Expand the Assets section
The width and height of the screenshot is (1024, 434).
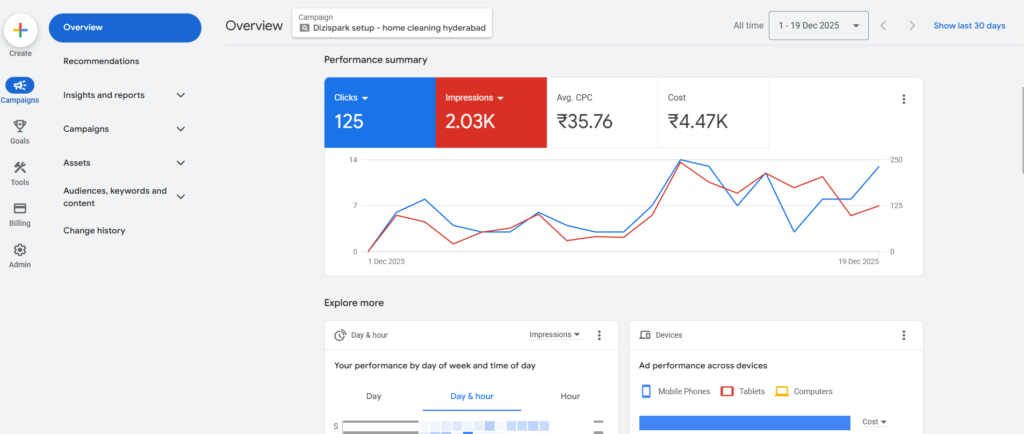point(181,163)
